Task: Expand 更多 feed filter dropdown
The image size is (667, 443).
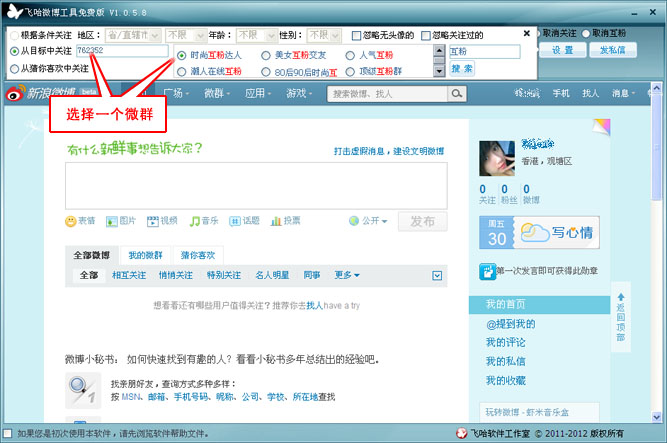Action: tap(347, 275)
